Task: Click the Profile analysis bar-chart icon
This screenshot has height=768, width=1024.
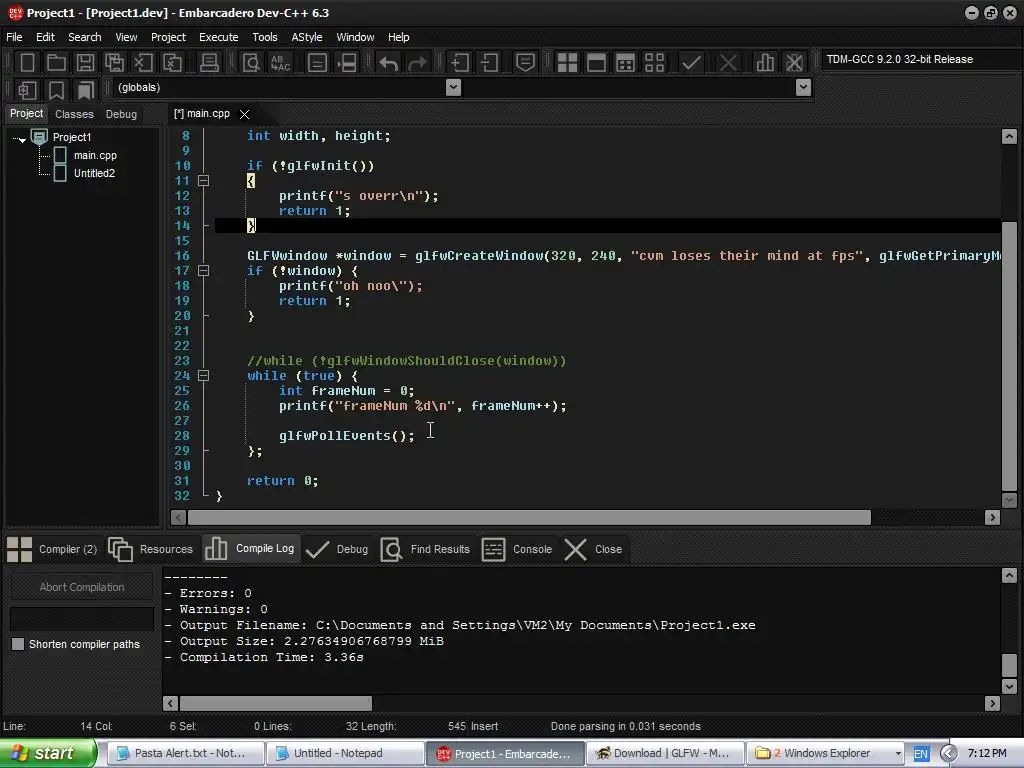Action: 765,63
